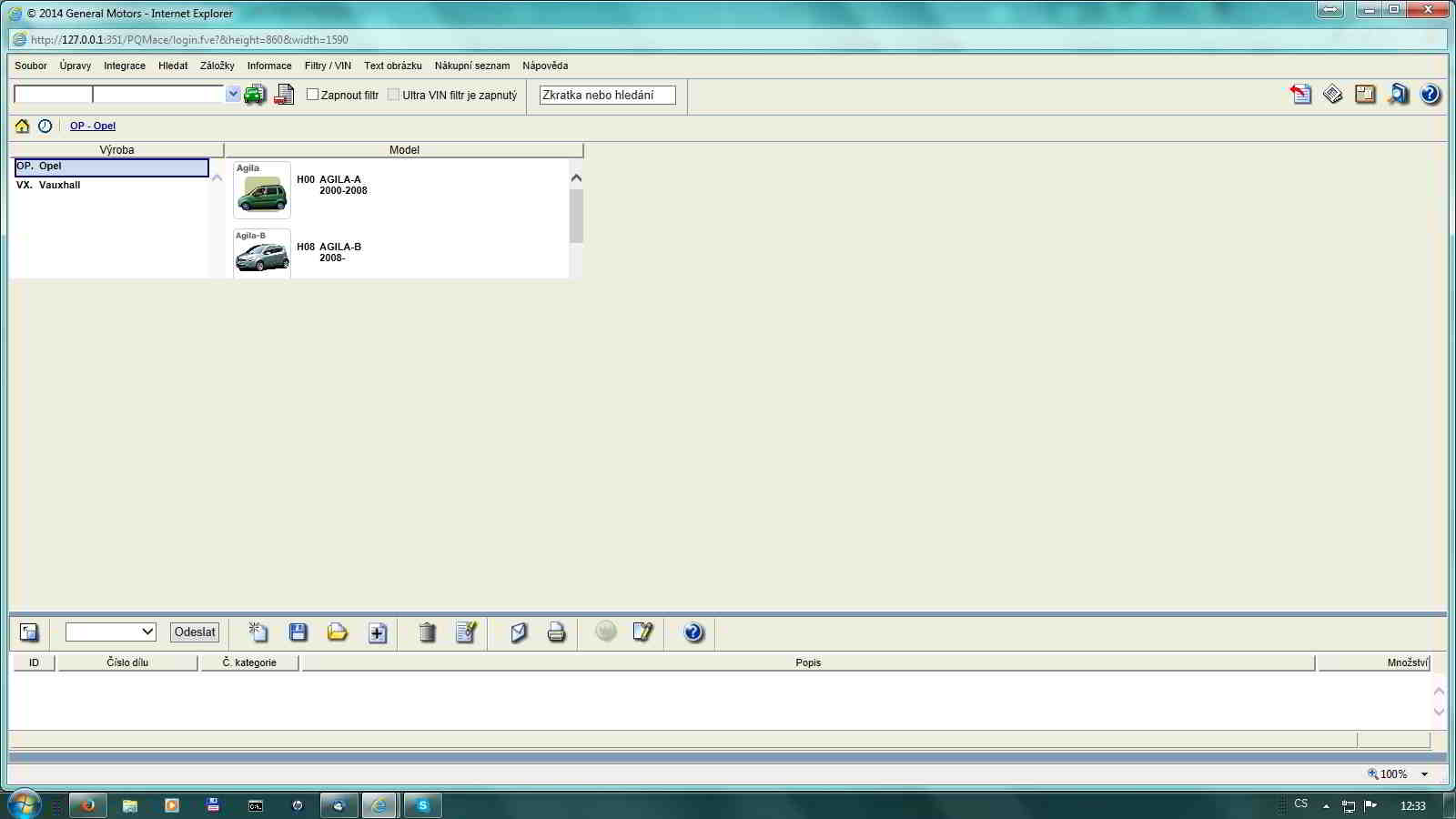The width and height of the screenshot is (1456, 819).
Task: Toggle the Ultra VIN filtr checkbox
Action: coord(393,95)
